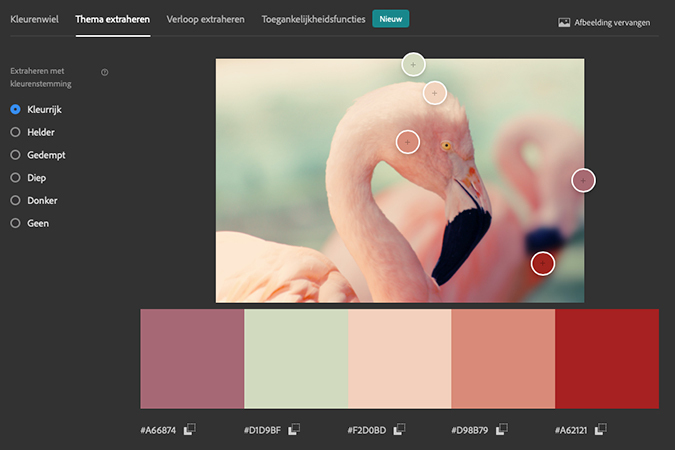
Task: Click the salmon sampler on flamingo neck
Action: (408, 142)
